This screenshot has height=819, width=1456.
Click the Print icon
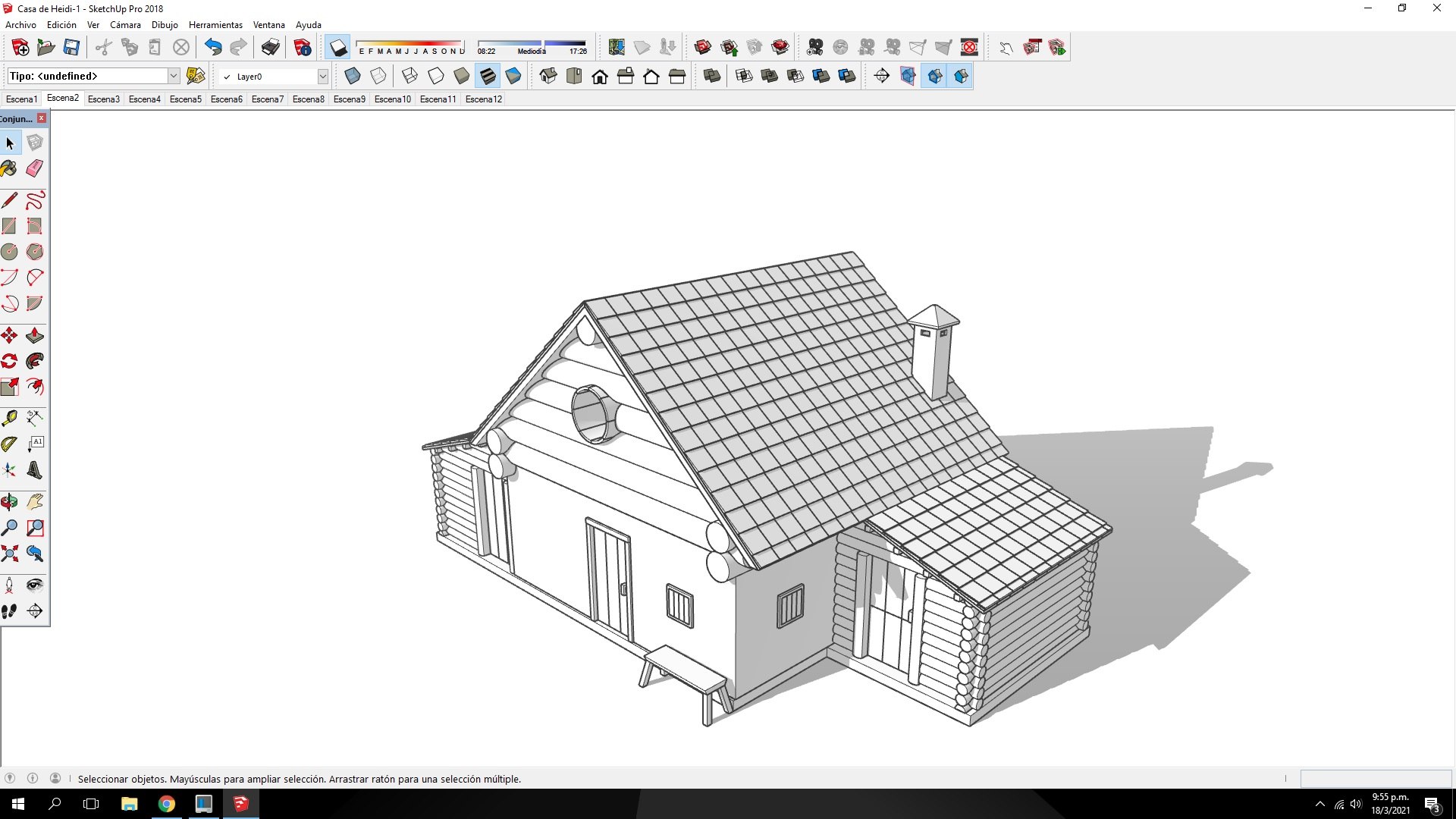270,48
